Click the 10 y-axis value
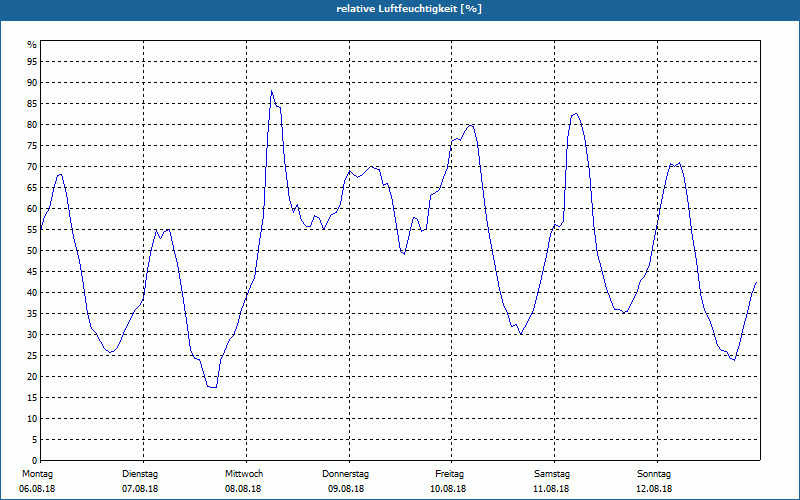 [32, 418]
